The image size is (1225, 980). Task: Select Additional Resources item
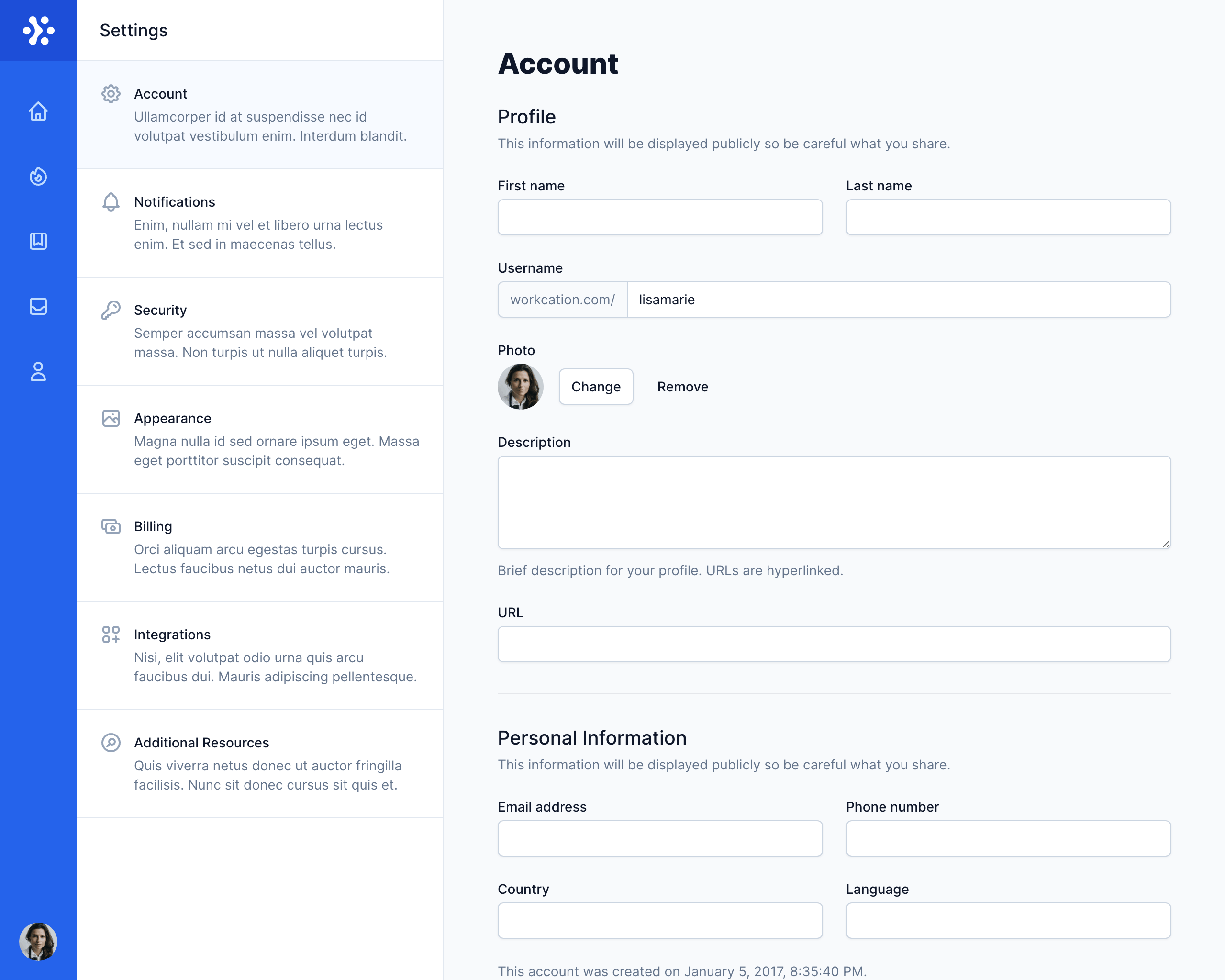260,763
